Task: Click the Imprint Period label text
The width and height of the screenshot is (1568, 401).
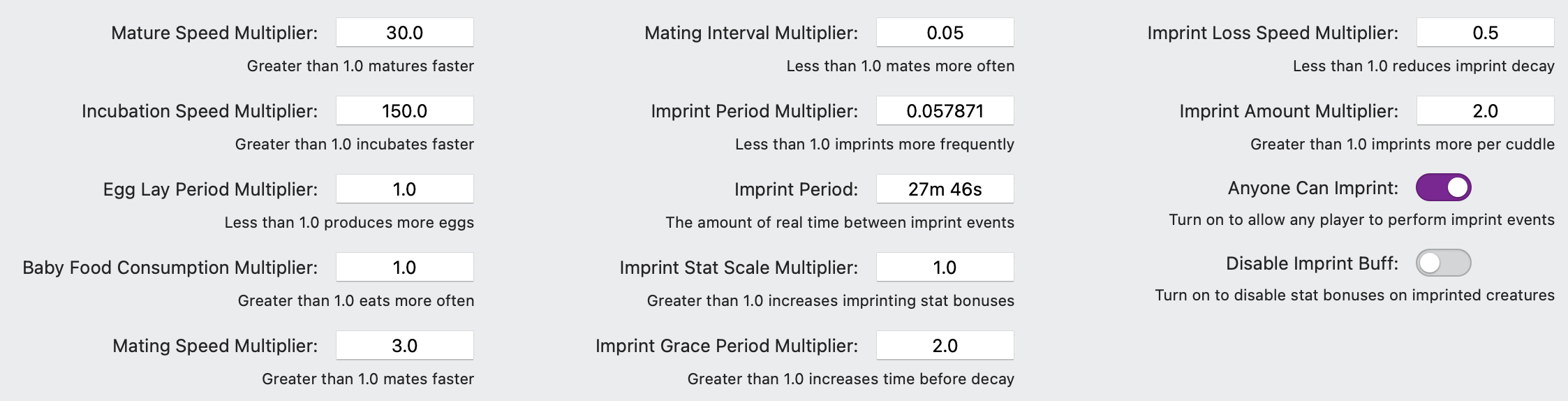Action: 796,189
